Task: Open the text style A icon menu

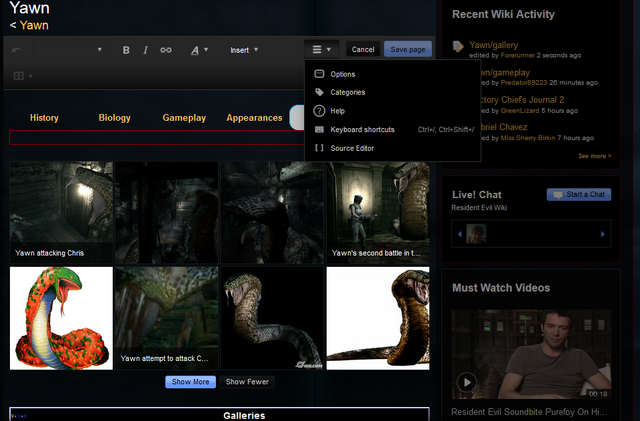Action: tap(199, 50)
